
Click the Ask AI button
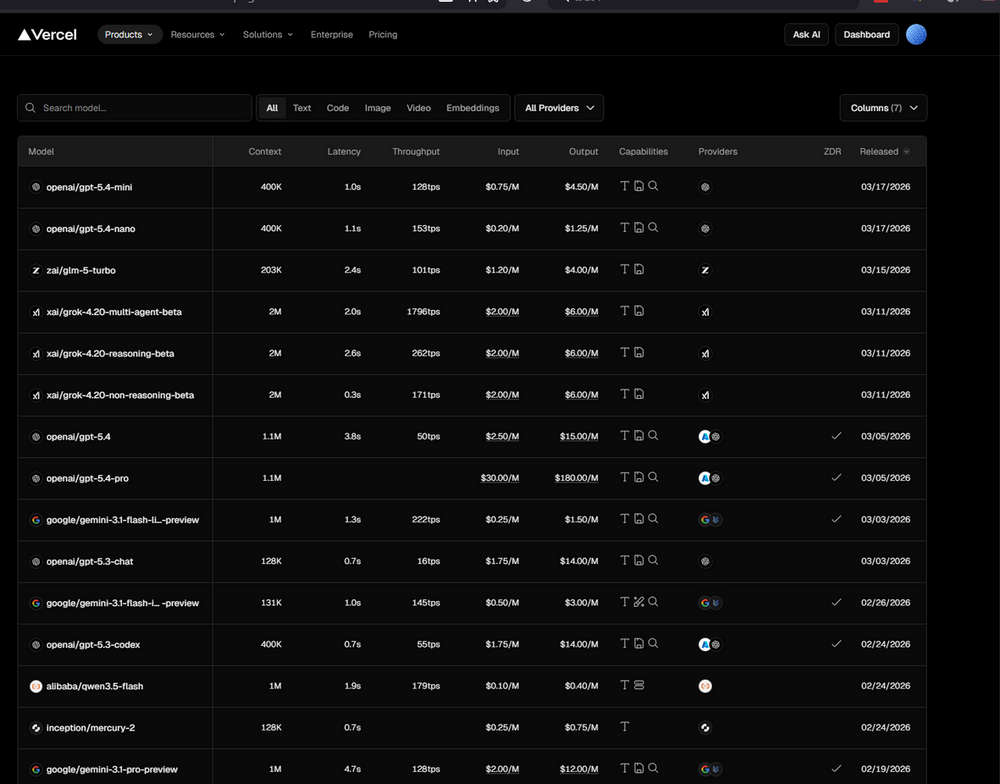[x=806, y=34]
